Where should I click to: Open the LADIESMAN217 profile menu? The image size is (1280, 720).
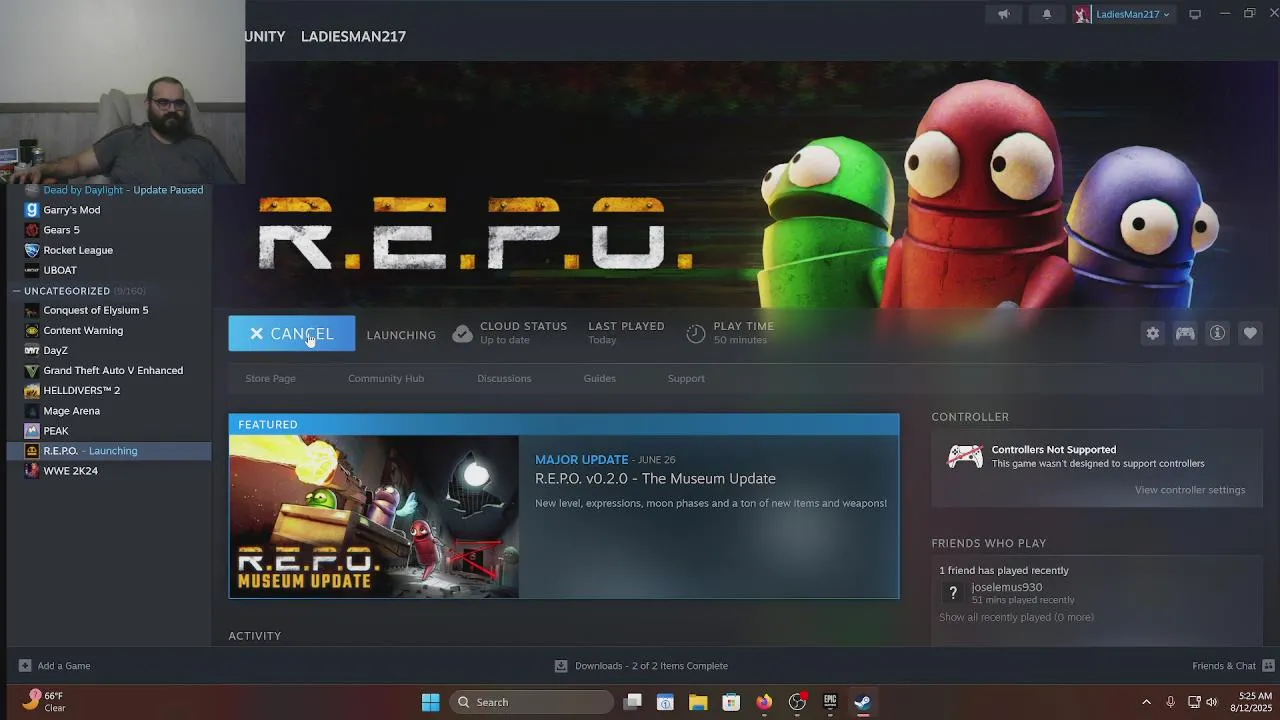353,36
